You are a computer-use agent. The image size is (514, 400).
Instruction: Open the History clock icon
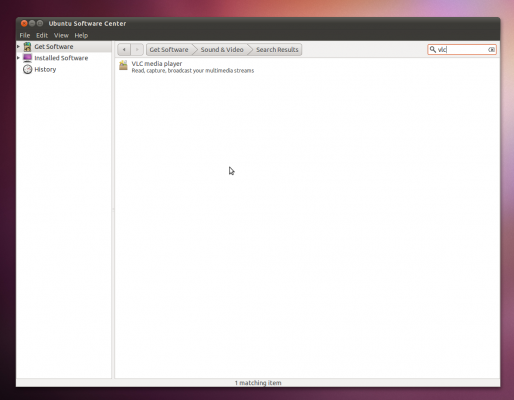(x=27, y=69)
